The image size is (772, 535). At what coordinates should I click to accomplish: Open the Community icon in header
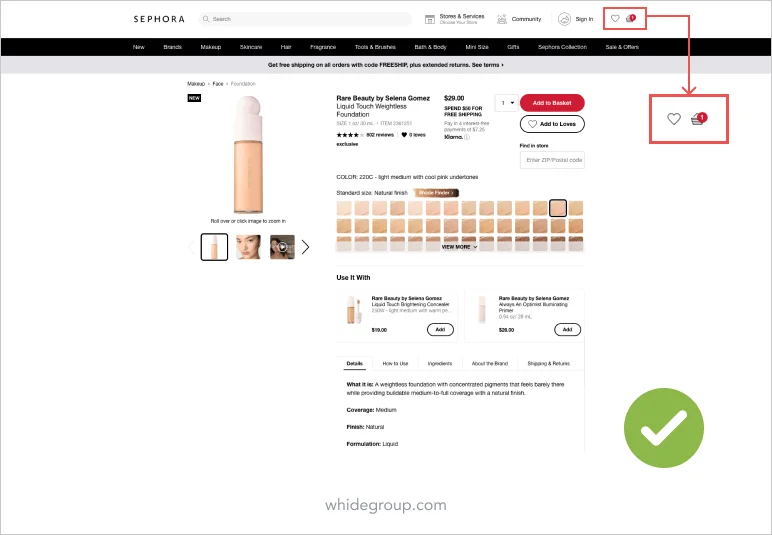tap(502, 19)
